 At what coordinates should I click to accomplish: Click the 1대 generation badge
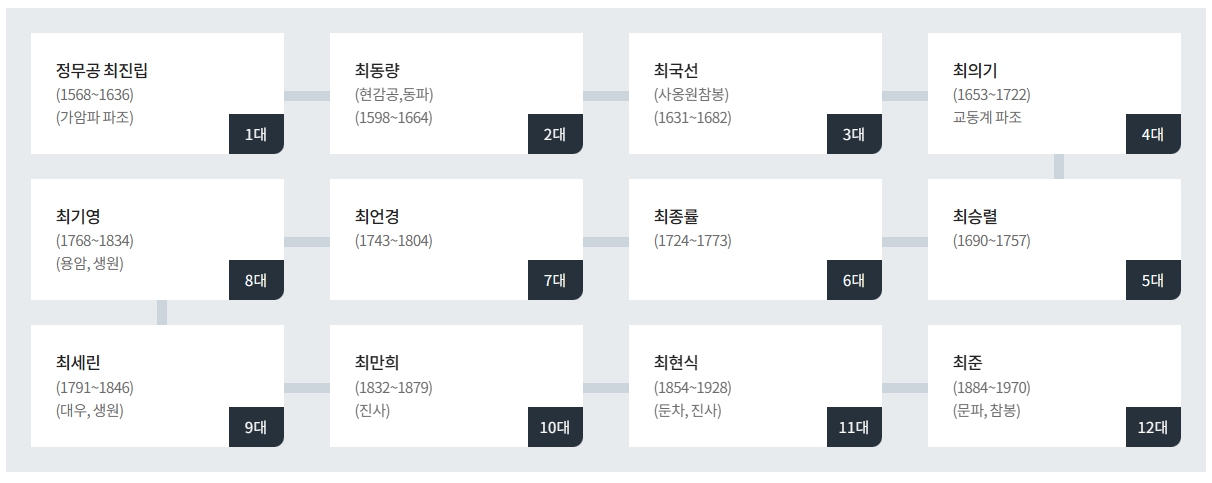point(256,134)
